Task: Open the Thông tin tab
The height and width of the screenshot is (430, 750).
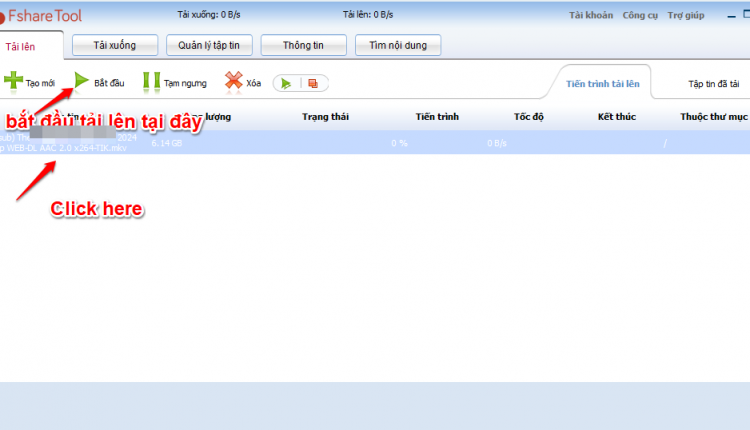Action: coord(303,45)
